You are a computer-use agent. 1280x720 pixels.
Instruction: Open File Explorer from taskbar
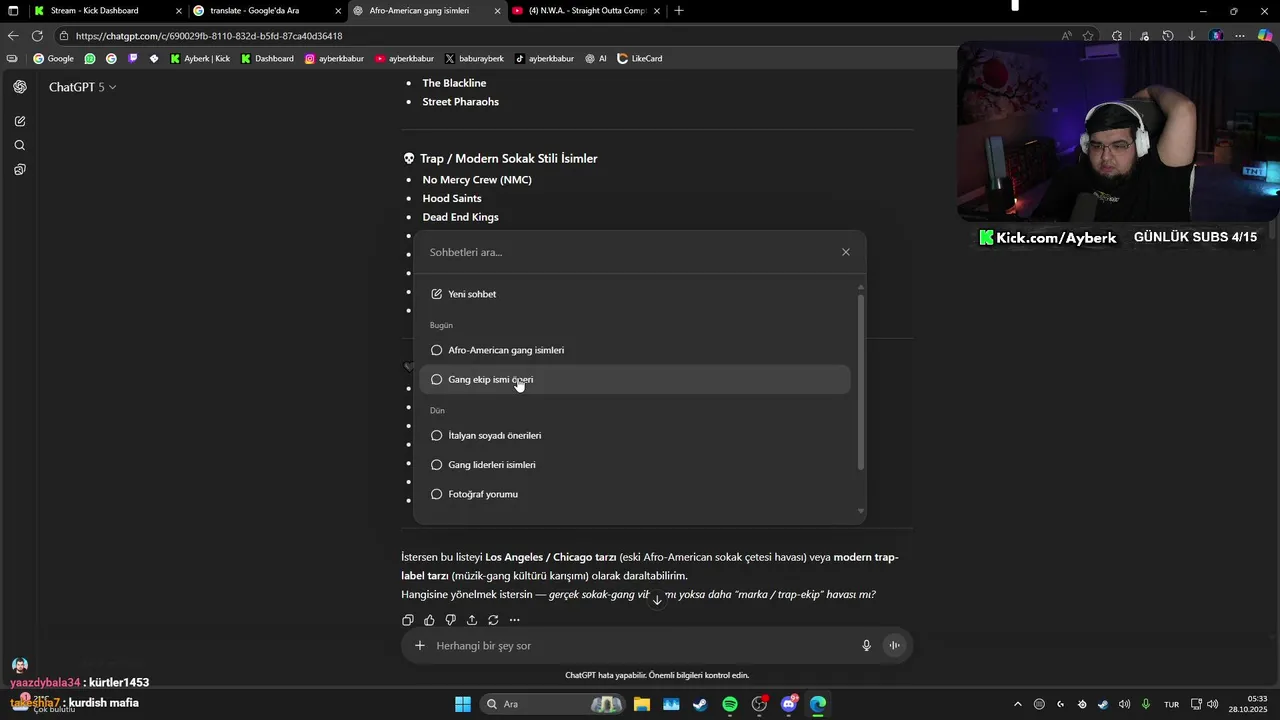pyautogui.click(x=641, y=704)
